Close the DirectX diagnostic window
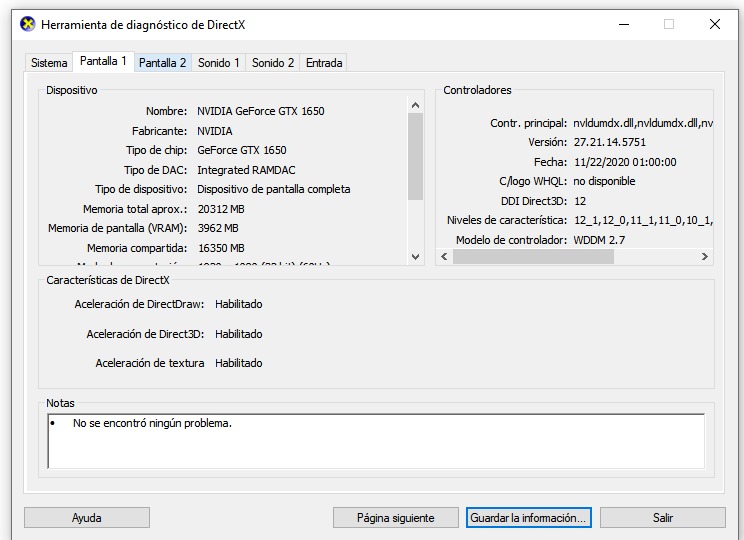The height and width of the screenshot is (540, 744). (715, 24)
